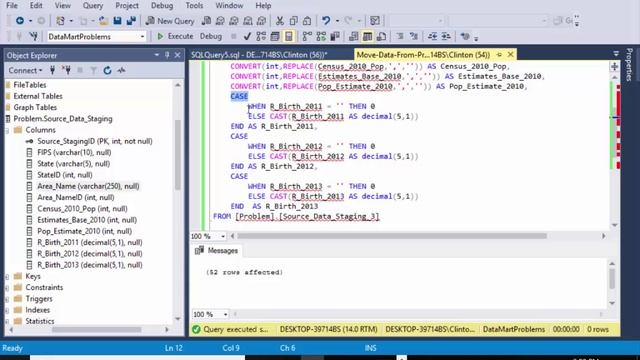Cut the selected text

click(280, 20)
